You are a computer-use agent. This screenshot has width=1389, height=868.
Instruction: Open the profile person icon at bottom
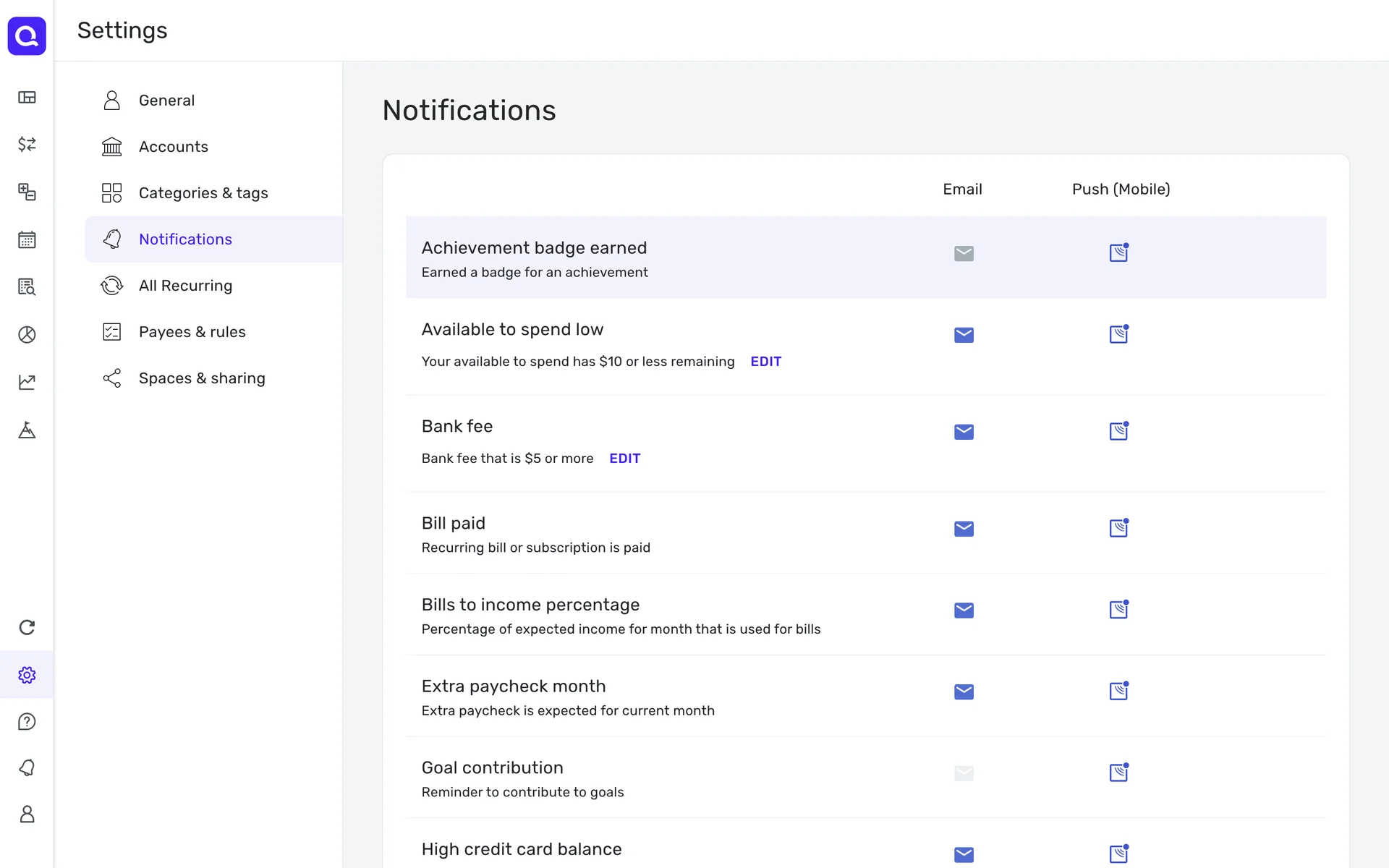point(27,814)
